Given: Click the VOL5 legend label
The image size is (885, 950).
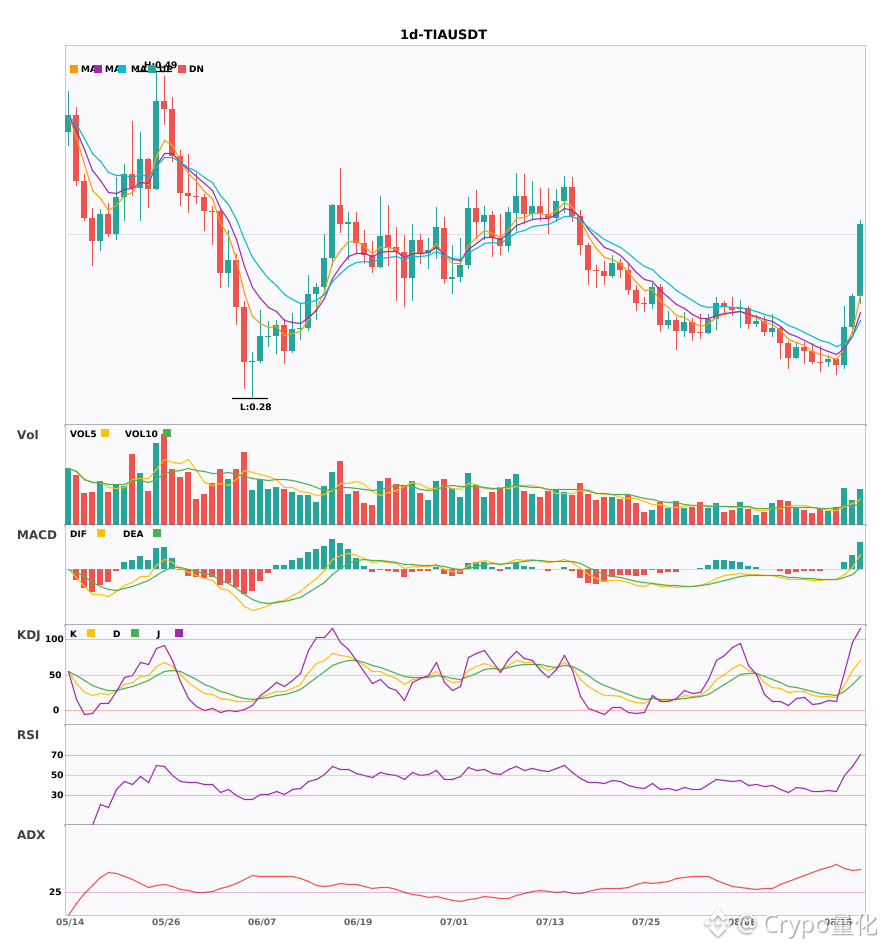Looking at the screenshot, I should tap(83, 434).
